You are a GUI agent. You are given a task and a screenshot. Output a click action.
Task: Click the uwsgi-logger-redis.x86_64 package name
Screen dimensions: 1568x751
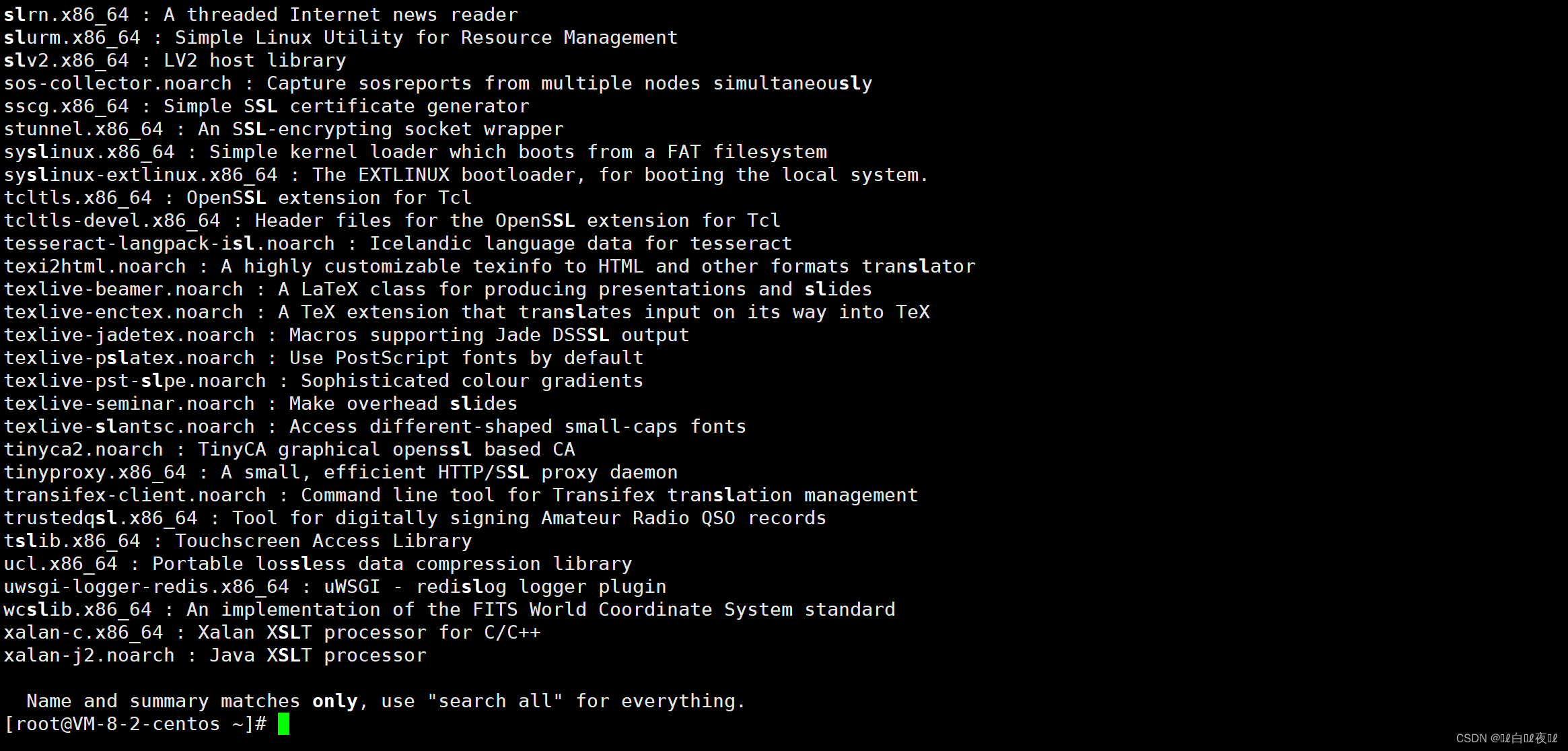pyautogui.click(x=146, y=587)
